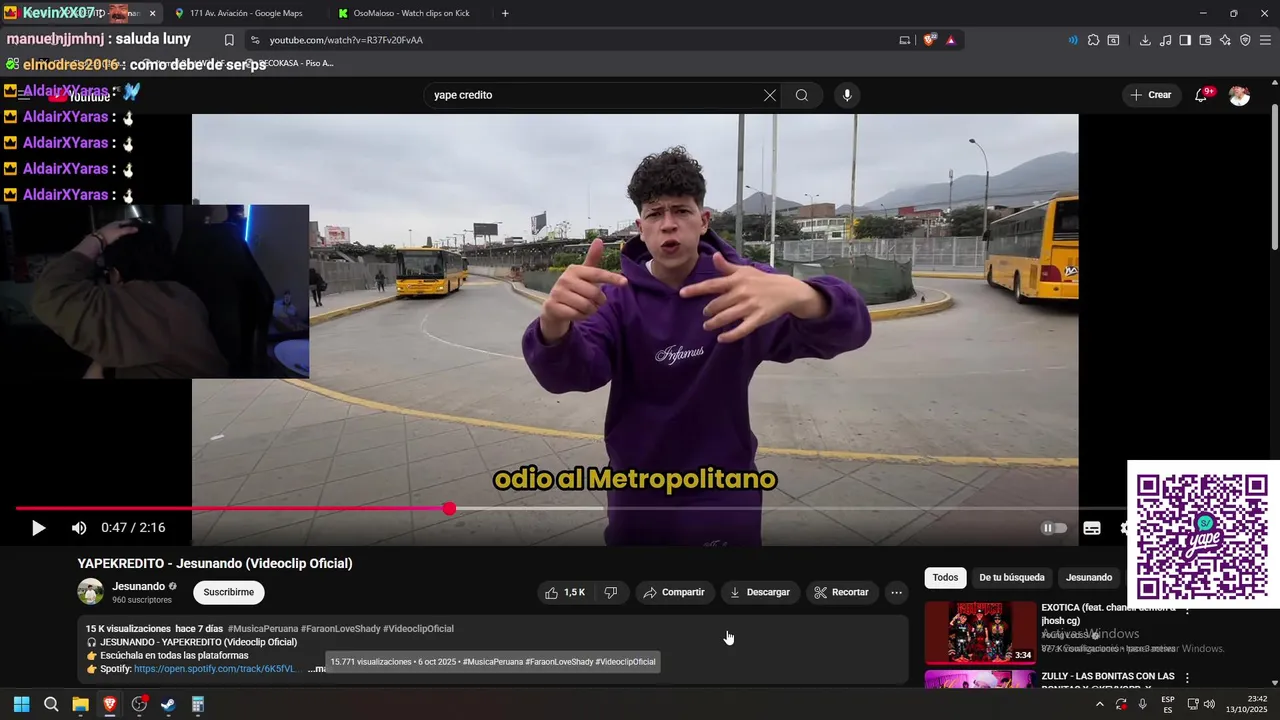This screenshot has height=720, width=1280.
Task: Open the browser downloads arrow icon
Action: click(x=1145, y=40)
